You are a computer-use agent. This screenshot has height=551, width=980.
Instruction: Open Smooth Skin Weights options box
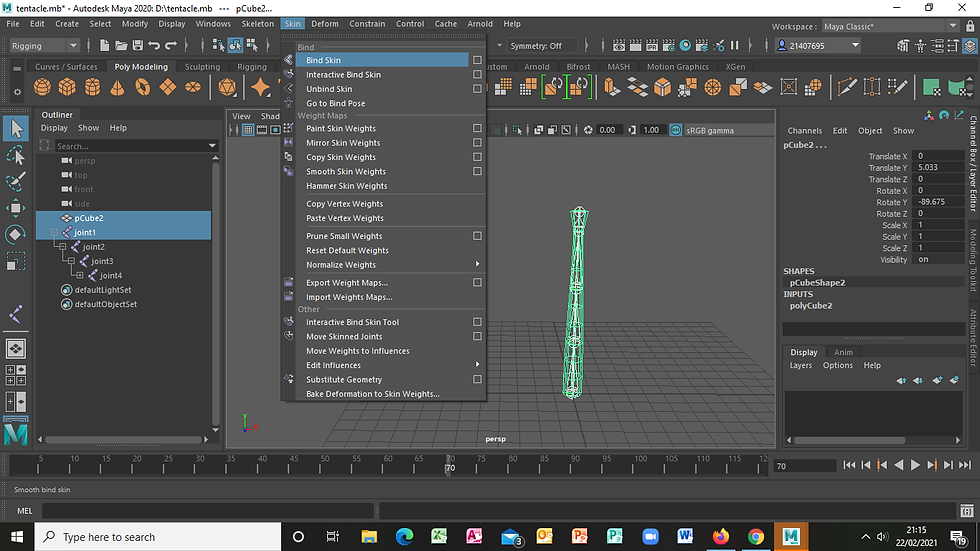coord(477,171)
